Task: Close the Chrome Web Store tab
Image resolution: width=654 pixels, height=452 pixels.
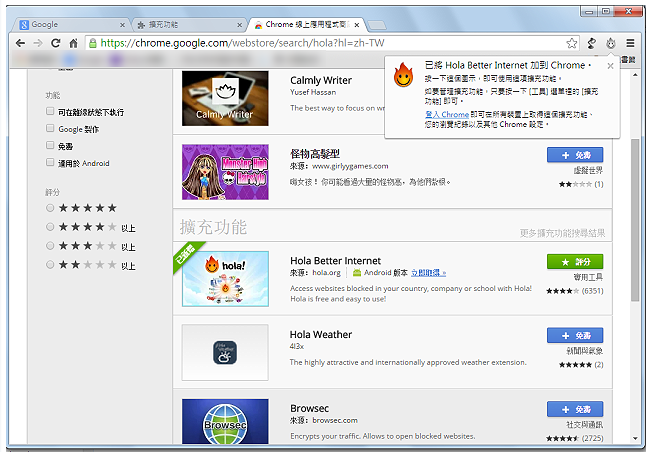Action: click(x=357, y=25)
